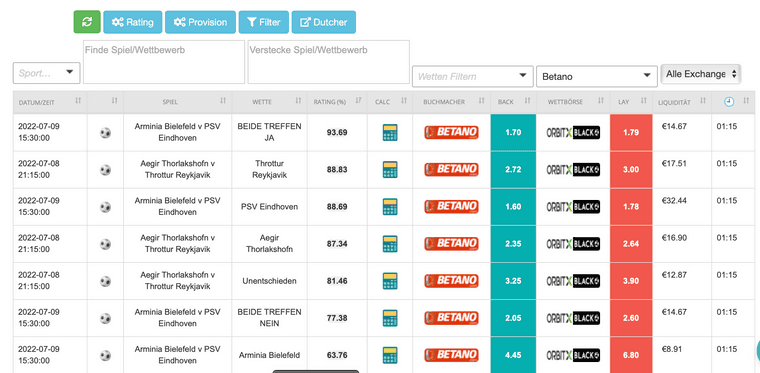Open the Alle Exchange selector
Image resolution: width=760 pixels, height=373 pixels.
(701, 74)
